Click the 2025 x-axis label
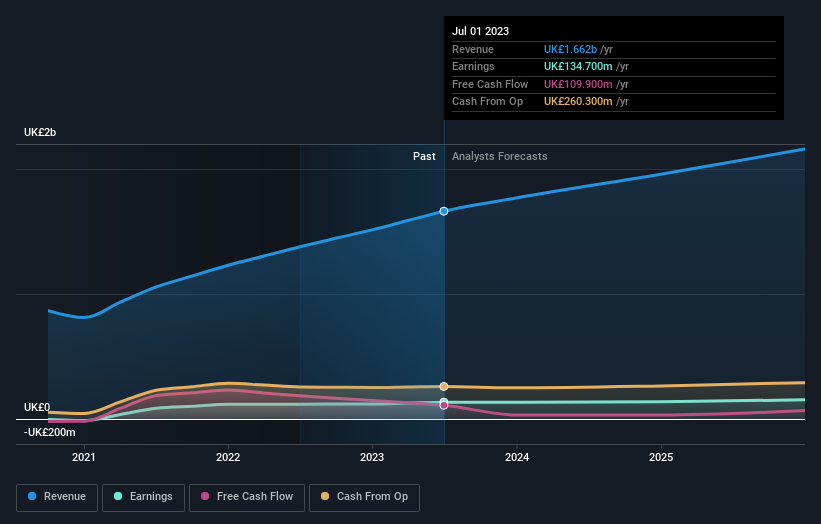This screenshot has width=821, height=524. coord(661,457)
